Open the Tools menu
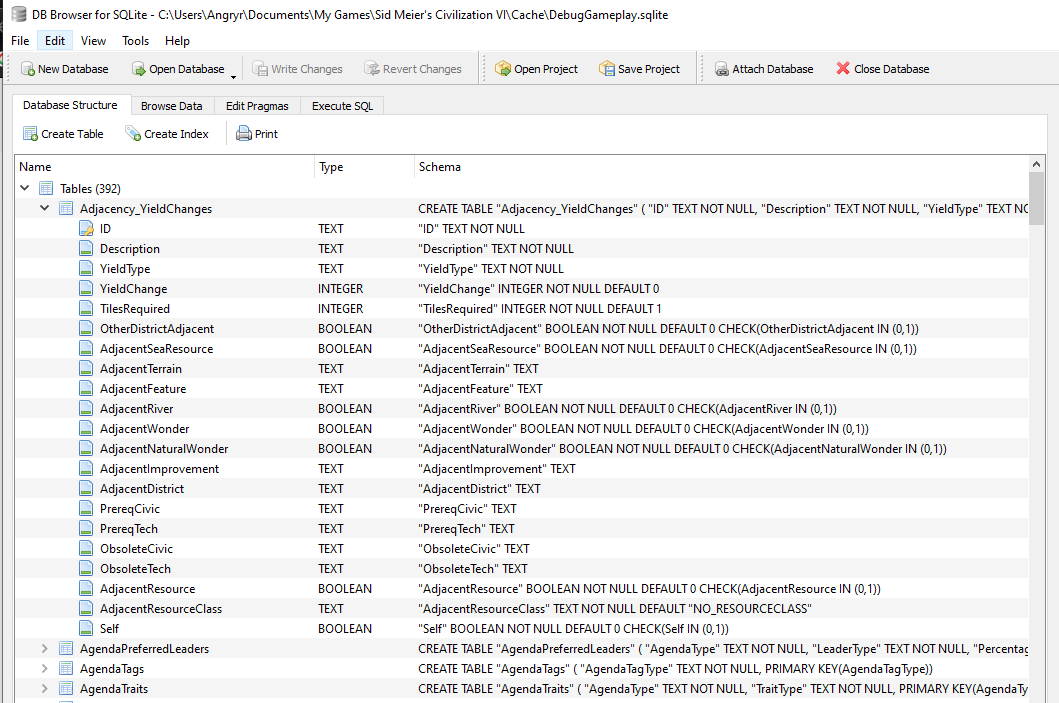The image size is (1059, 703). 135,41
